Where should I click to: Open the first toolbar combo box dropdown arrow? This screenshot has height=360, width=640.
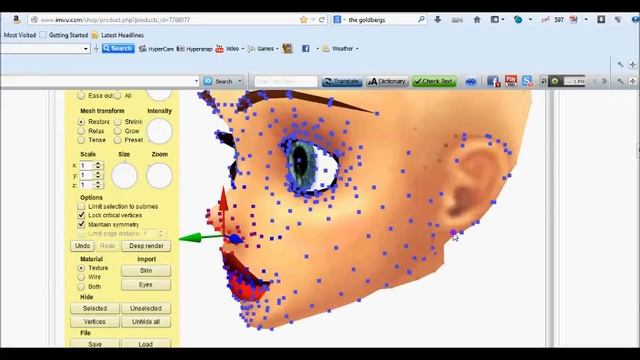point(85,49)
